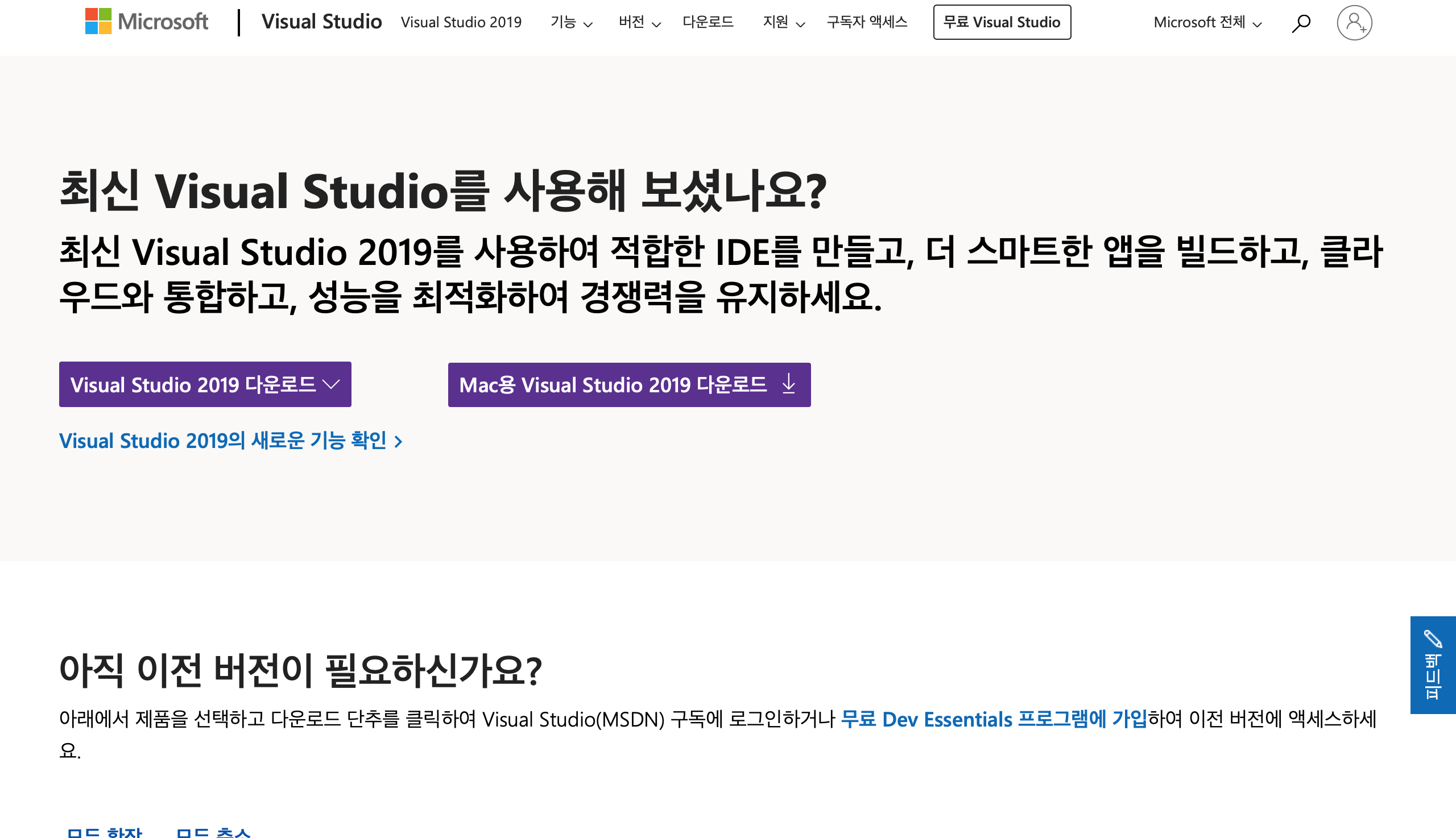Viewport: 1456px width, 838px height.
Task: Click the sign-in account avatar icon
Action: click(x=1354, y=23)
